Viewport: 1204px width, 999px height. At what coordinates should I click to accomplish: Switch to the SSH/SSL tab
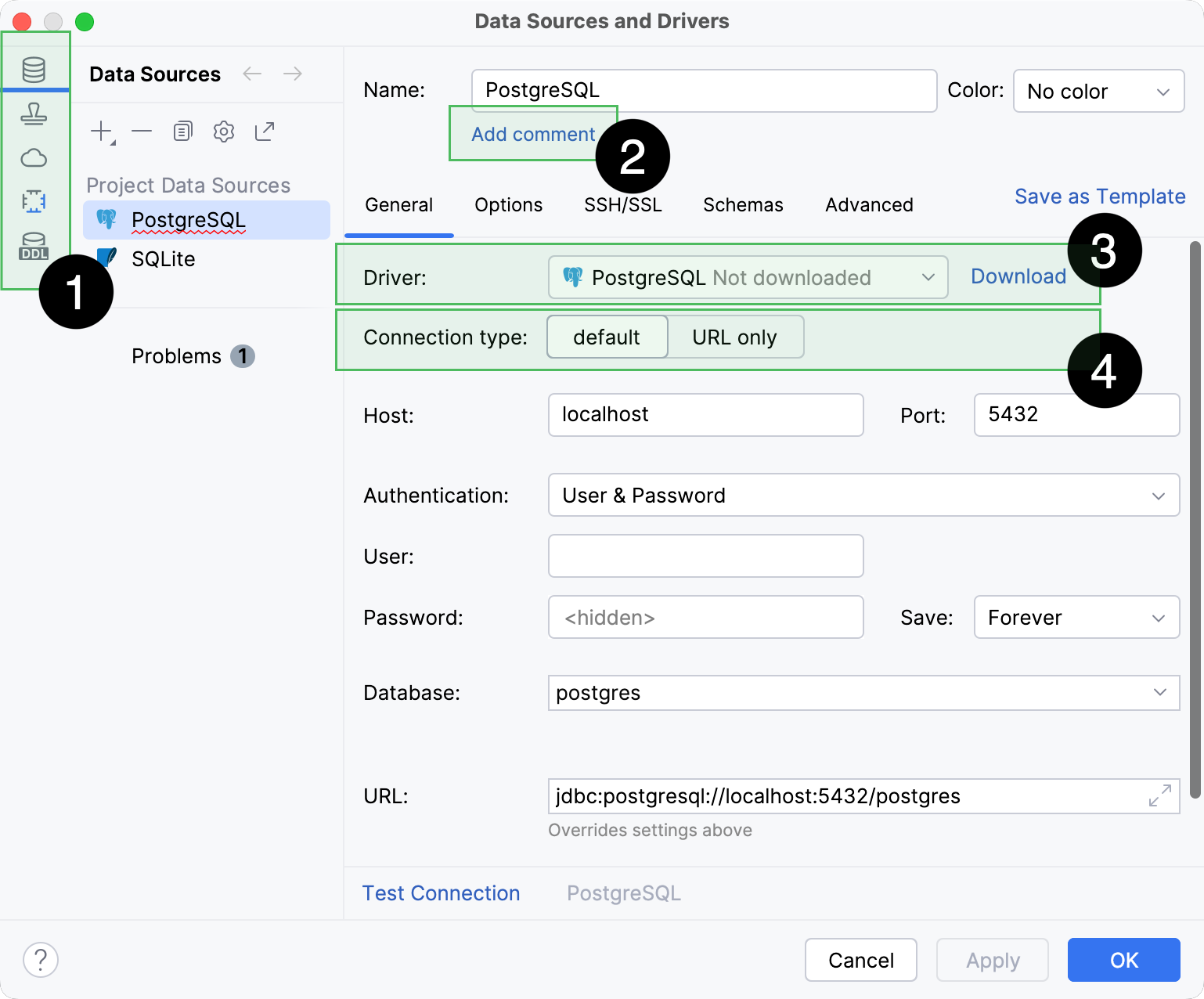622,204
